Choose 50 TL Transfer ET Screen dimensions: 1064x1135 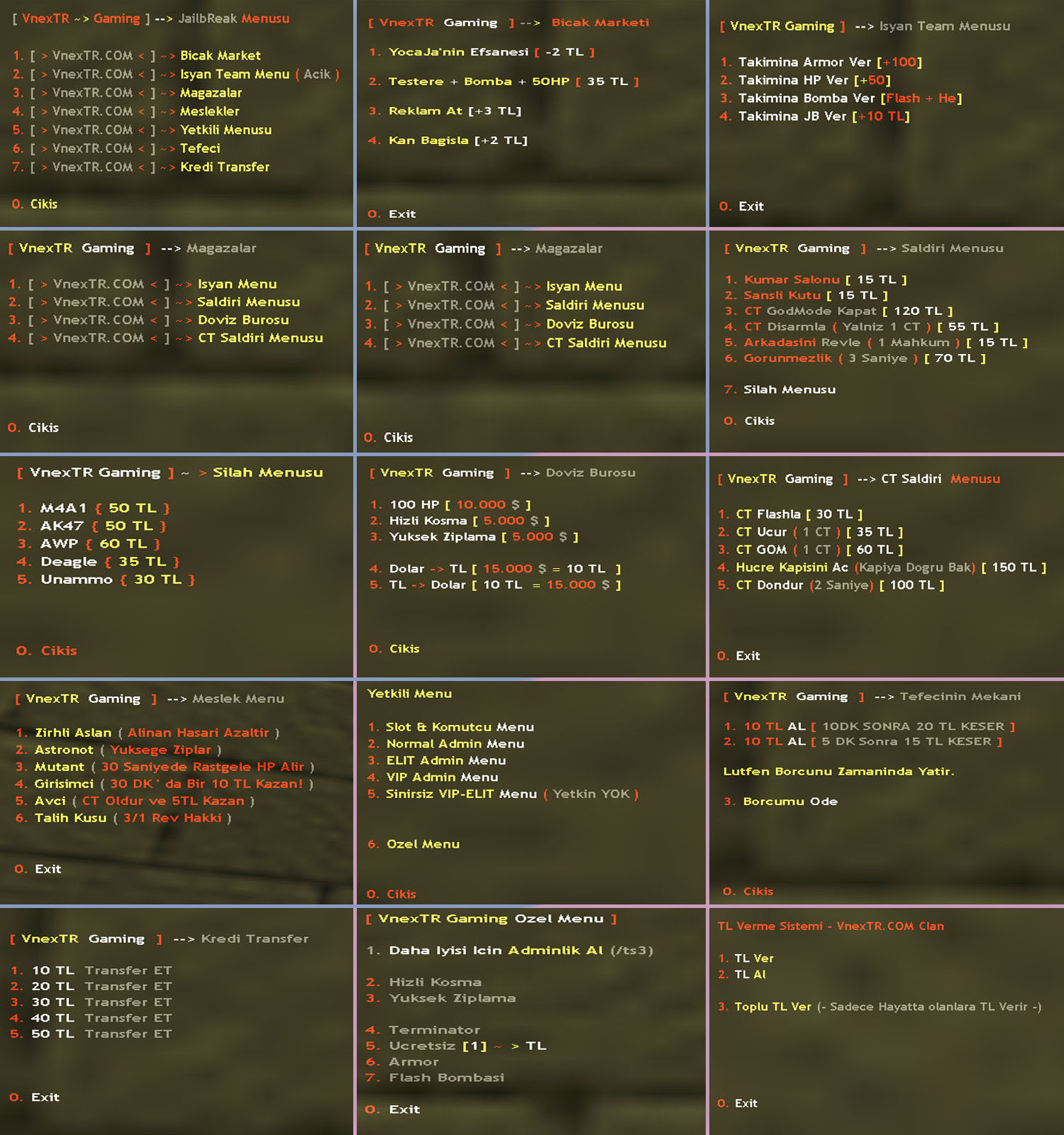(92, 1034)
